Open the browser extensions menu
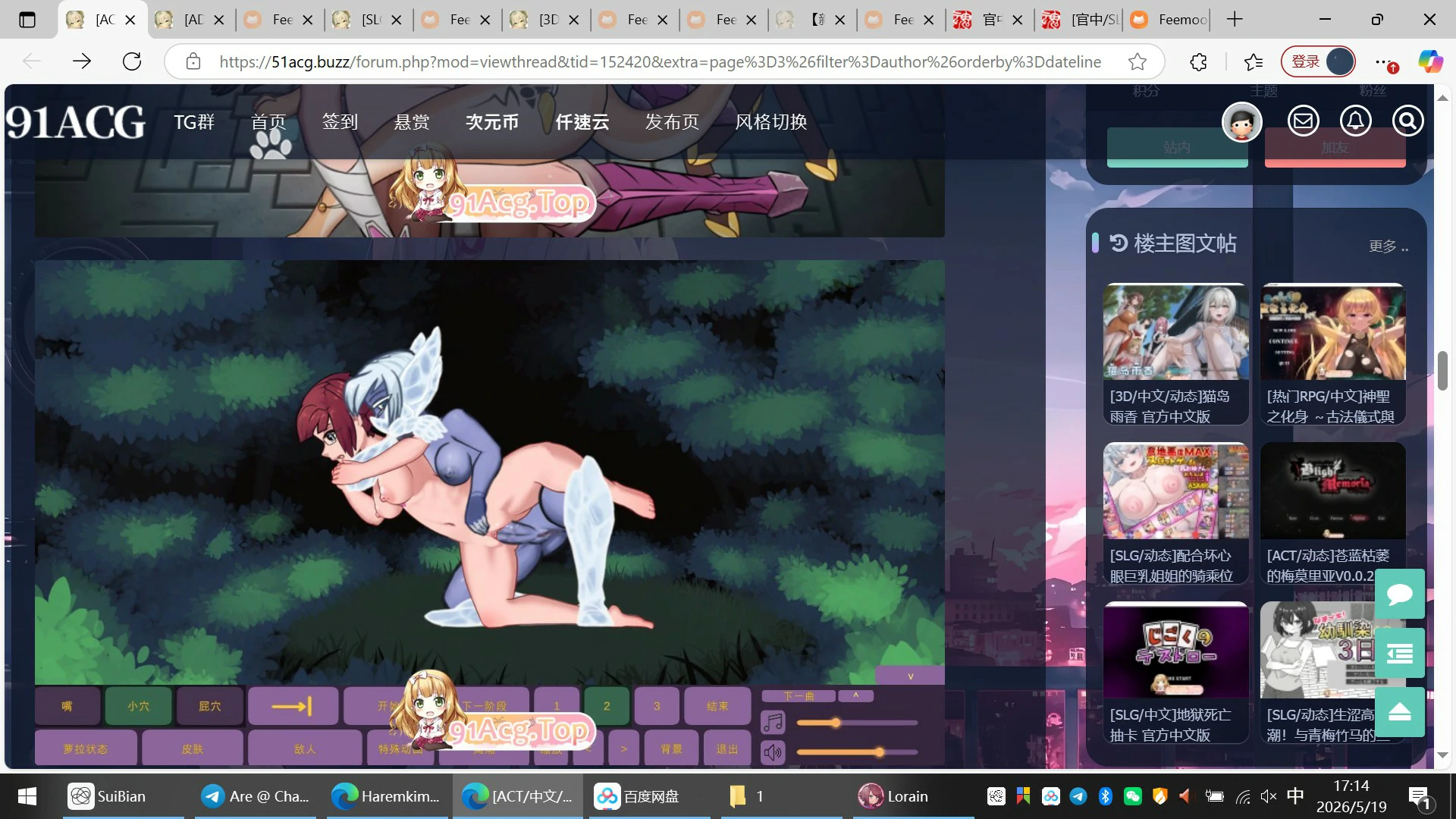The height and width of the screenshot is (819, 1456). [x=1198, y=61]
